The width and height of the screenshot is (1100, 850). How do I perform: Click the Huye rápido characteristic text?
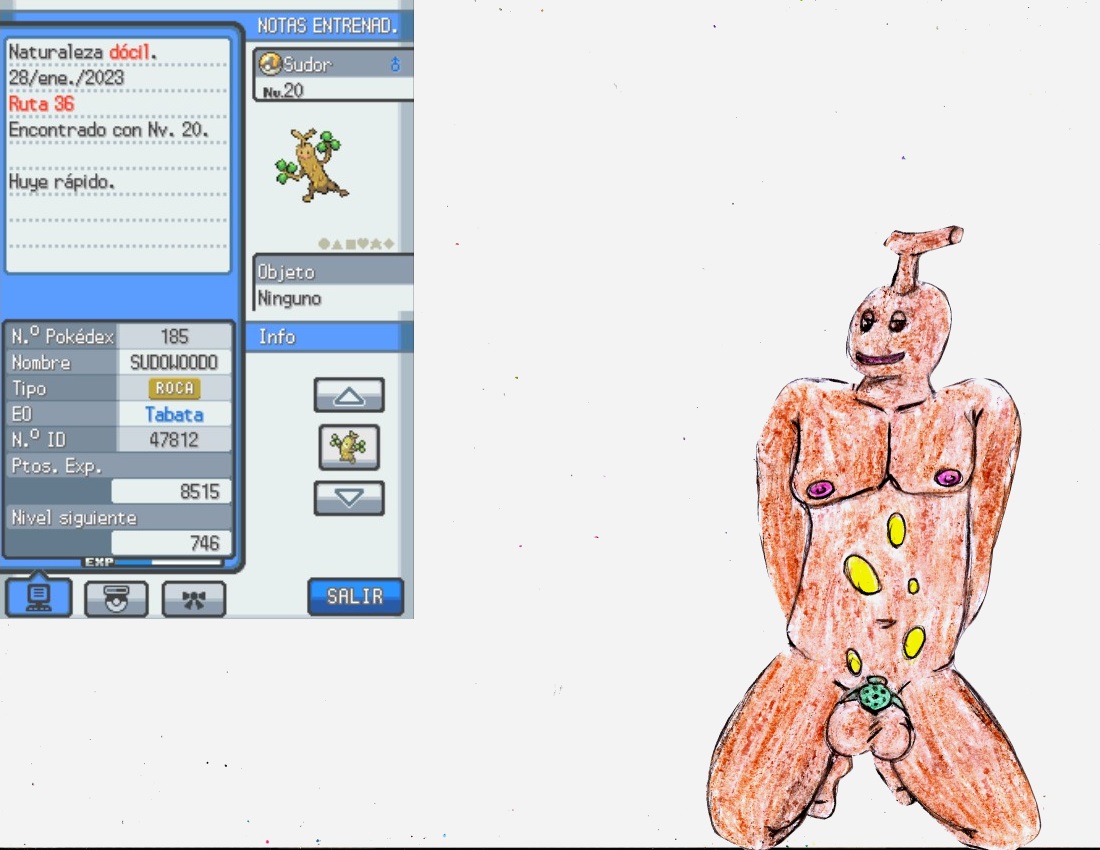coord(62,182)
